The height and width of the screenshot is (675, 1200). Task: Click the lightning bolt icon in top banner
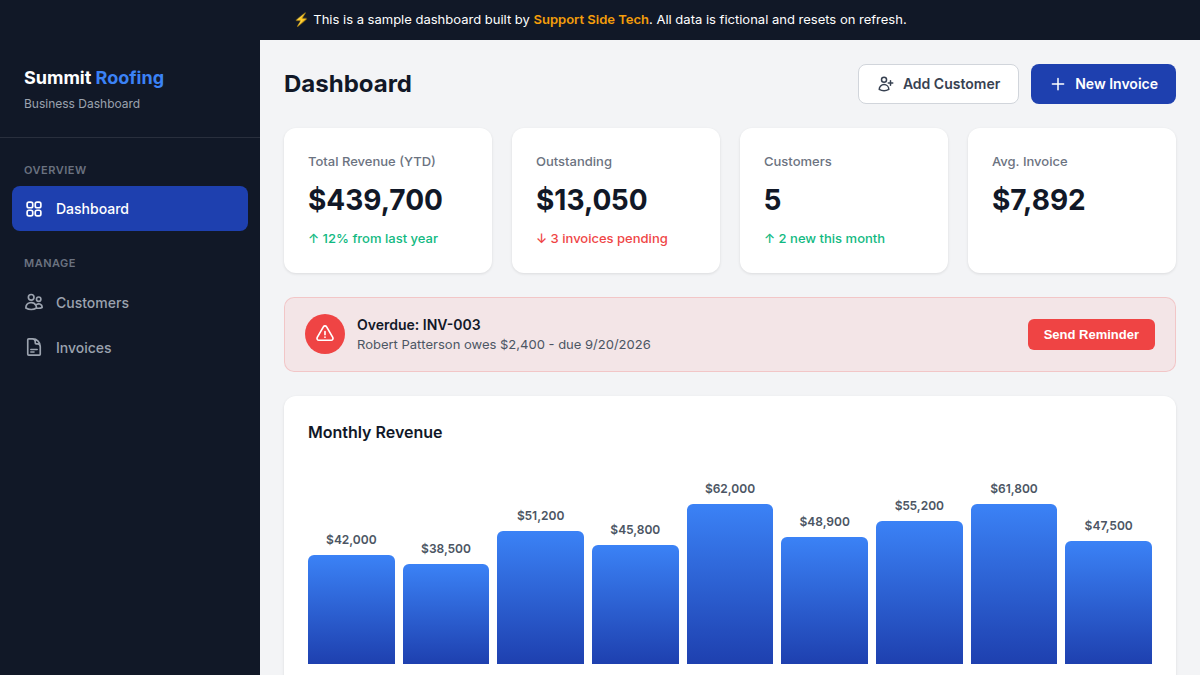coord(301,19)
